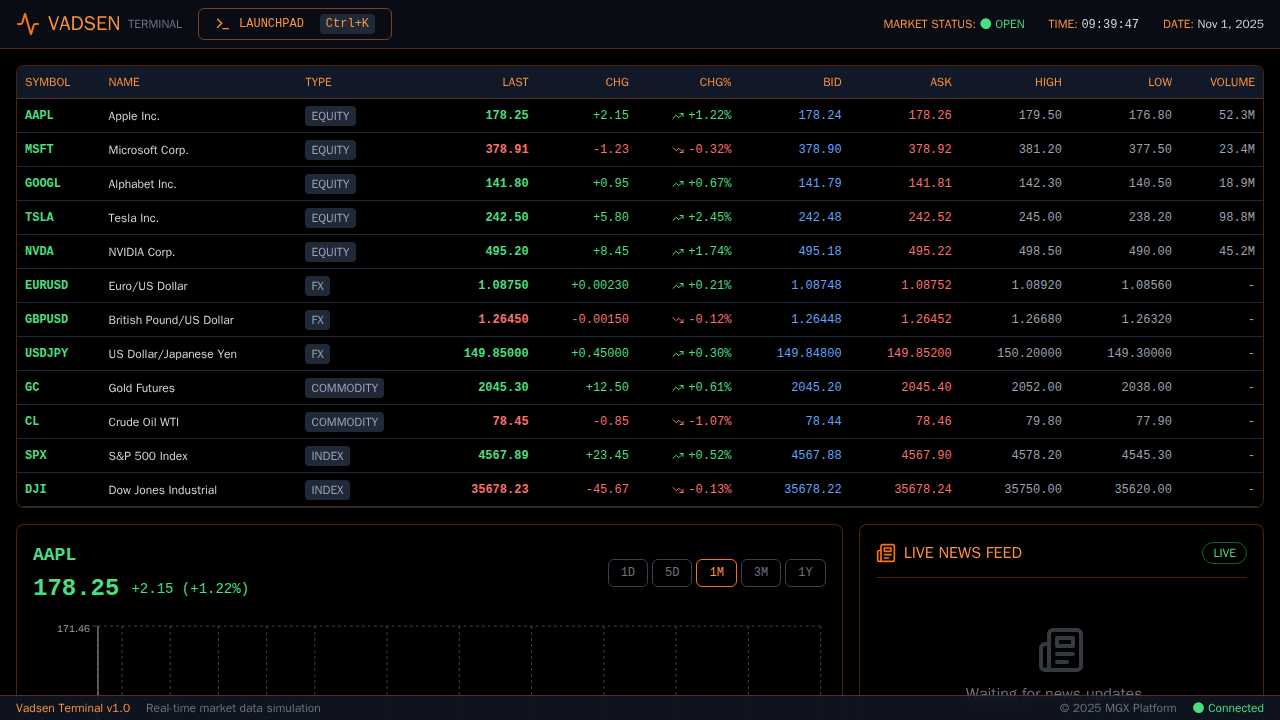Click the up-trend arrow in the TSLA row
Image resolution: width=1280 pixels, height=720 pixels.
click(x=678, y=218)
